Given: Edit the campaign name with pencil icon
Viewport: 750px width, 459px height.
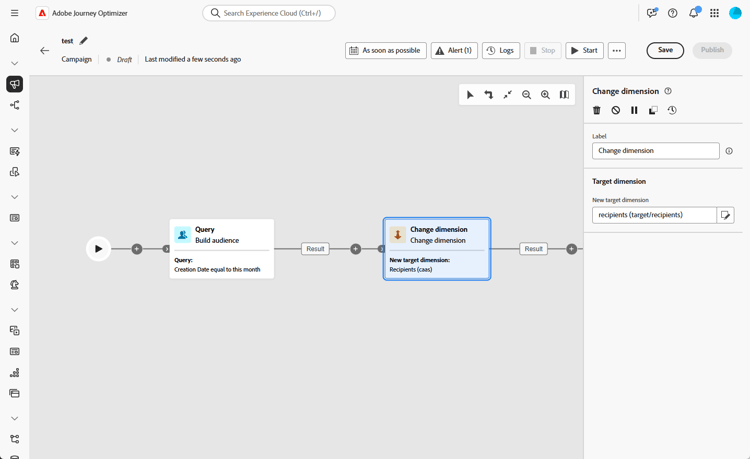Looking at the screenshot, I should click(x=84, y=41).
